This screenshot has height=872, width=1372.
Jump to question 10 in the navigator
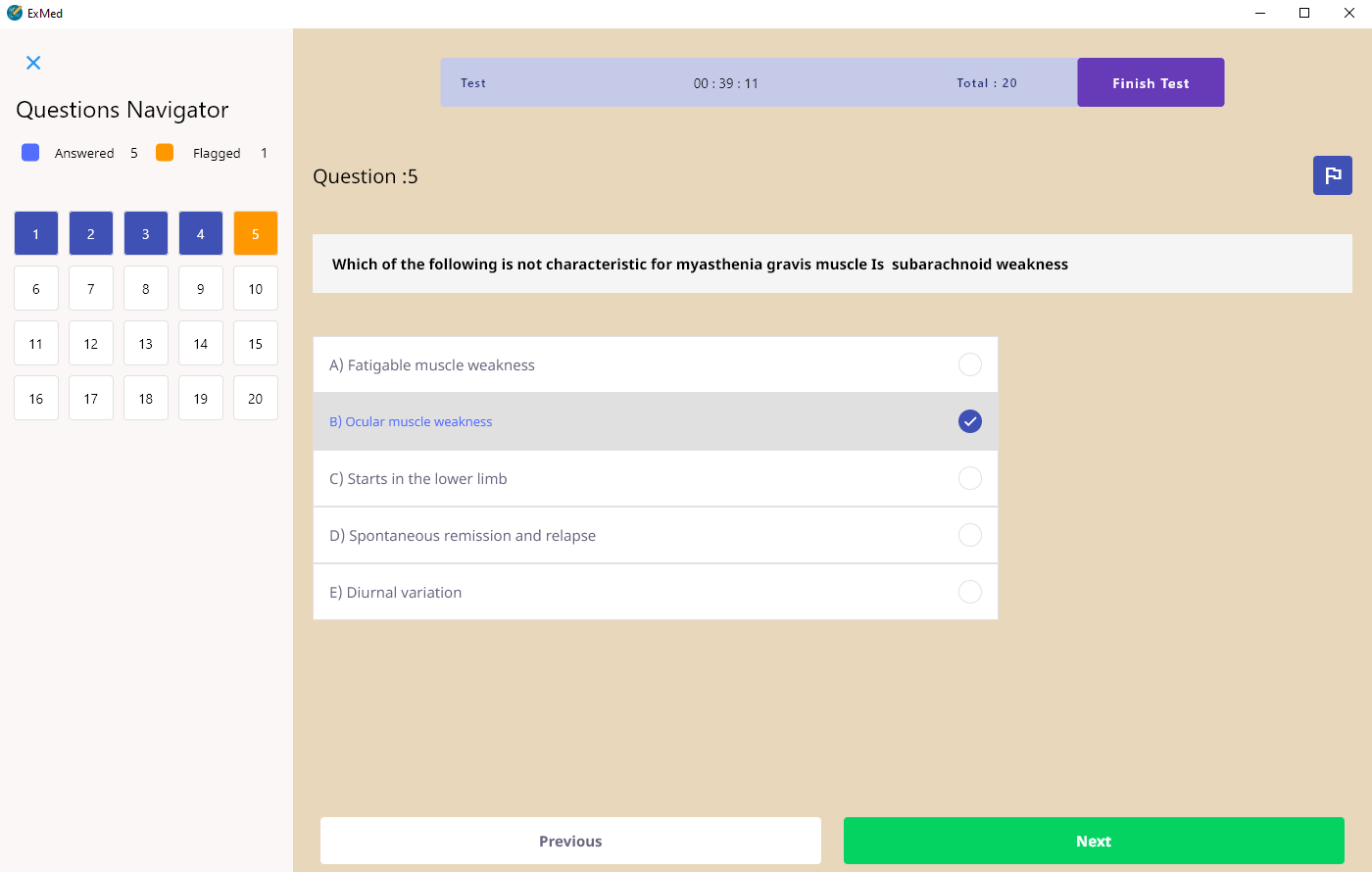coord(255,287)
